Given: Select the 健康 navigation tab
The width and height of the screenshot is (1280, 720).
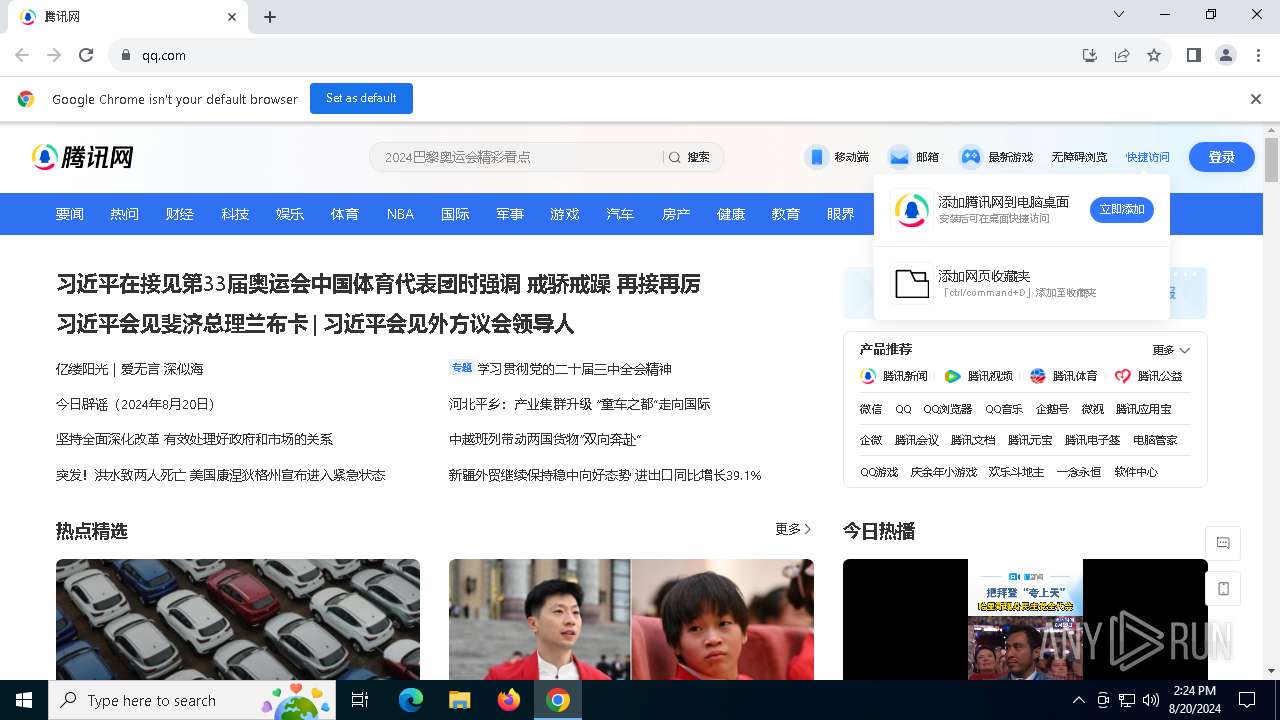Looking at the screenshot, I should point(731,214).
